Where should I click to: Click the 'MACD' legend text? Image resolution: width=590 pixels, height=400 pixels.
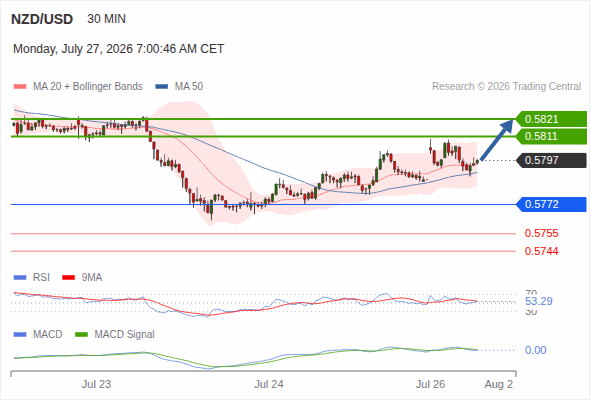(48, 335)
